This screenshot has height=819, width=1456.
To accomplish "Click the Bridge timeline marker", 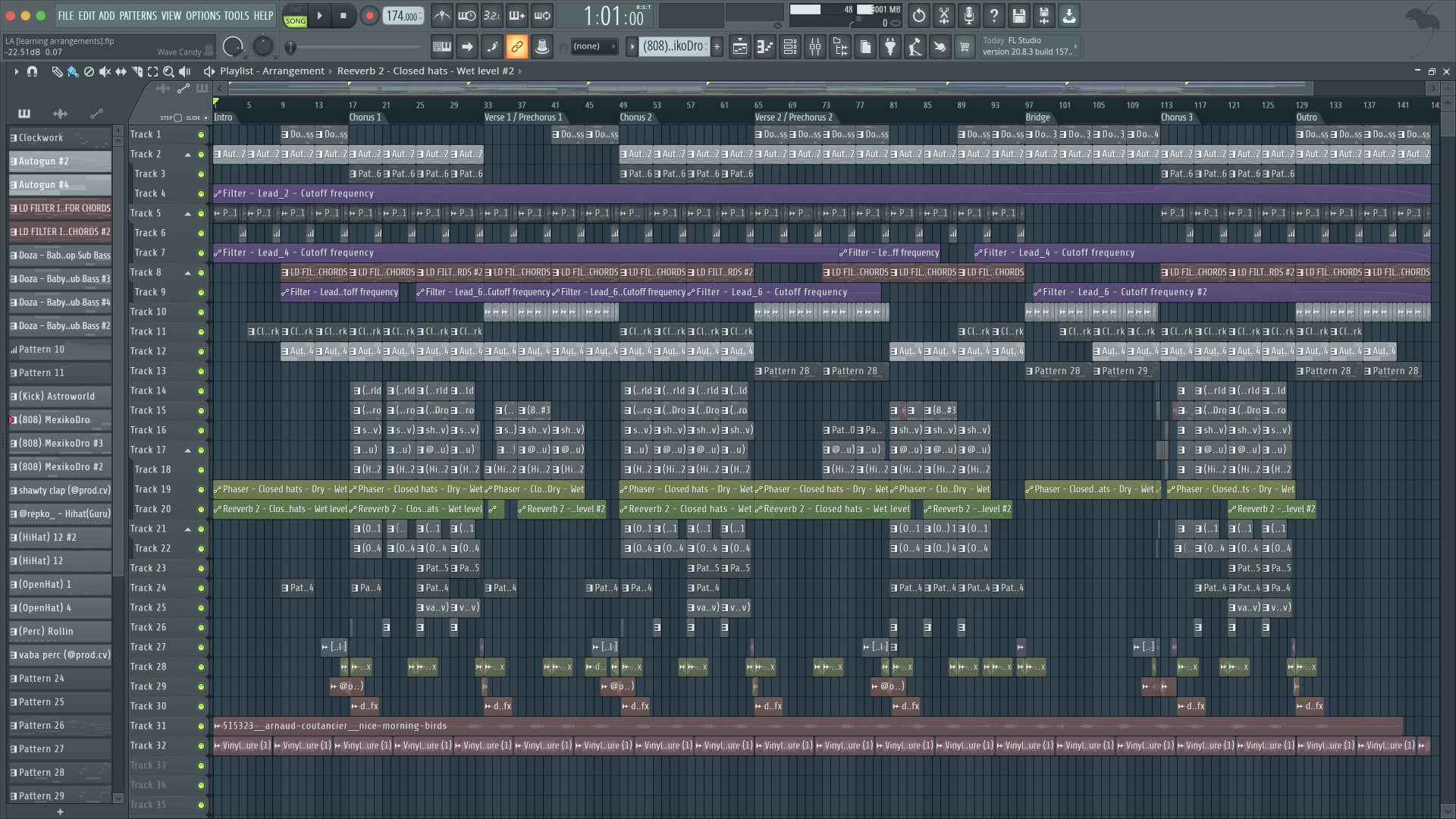I will [x=1038, y=118].
